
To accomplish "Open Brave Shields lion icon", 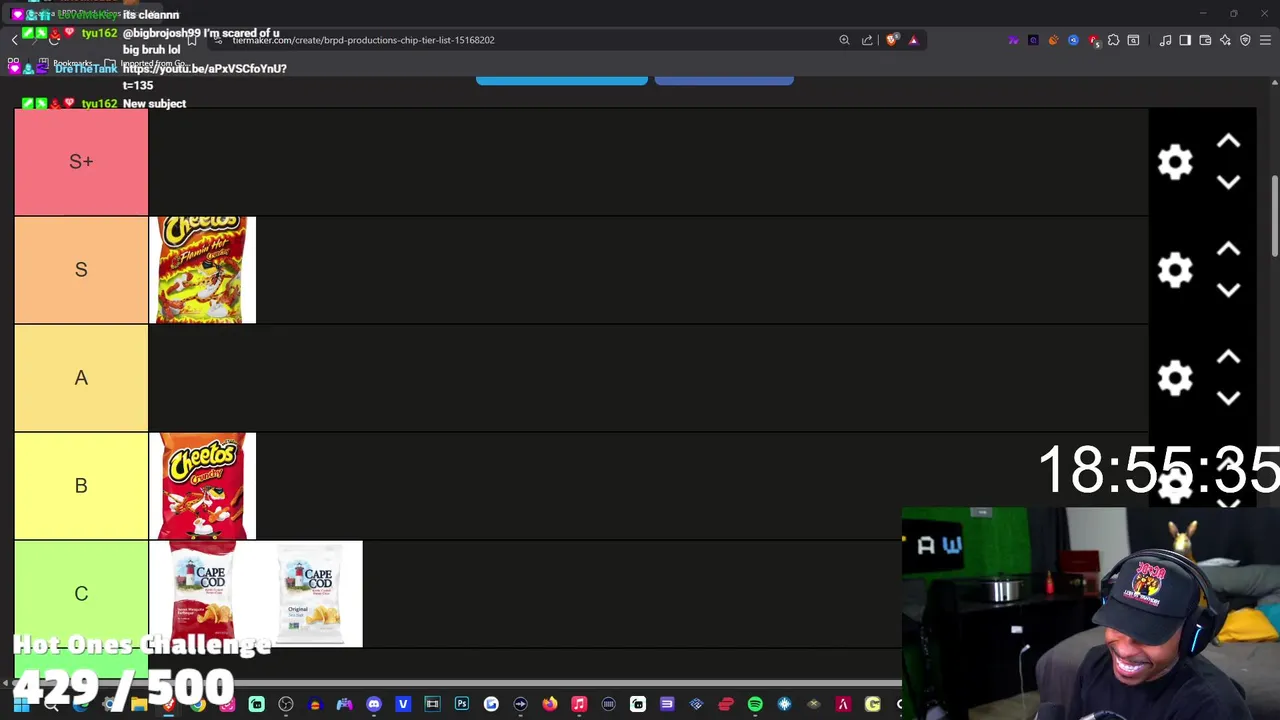I will point(891,40).
